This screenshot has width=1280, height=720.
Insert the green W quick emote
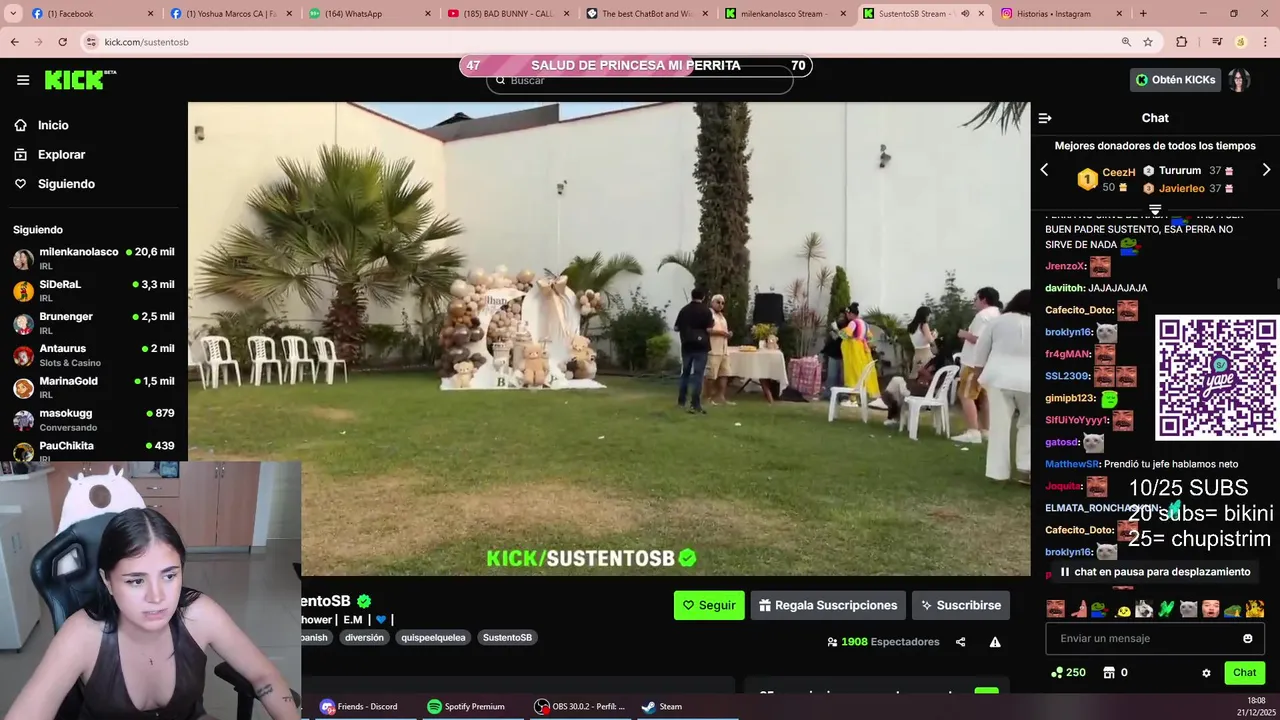pos(1166,609)
